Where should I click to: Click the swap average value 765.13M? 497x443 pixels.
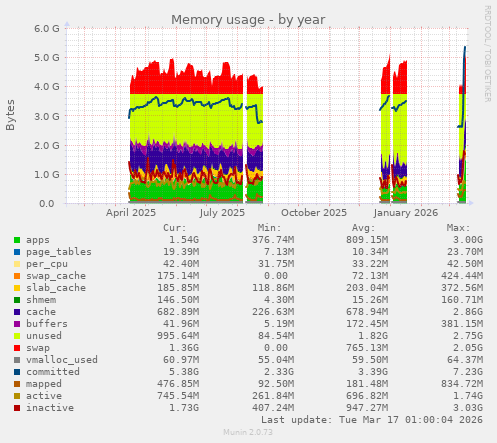pos(367,348)
